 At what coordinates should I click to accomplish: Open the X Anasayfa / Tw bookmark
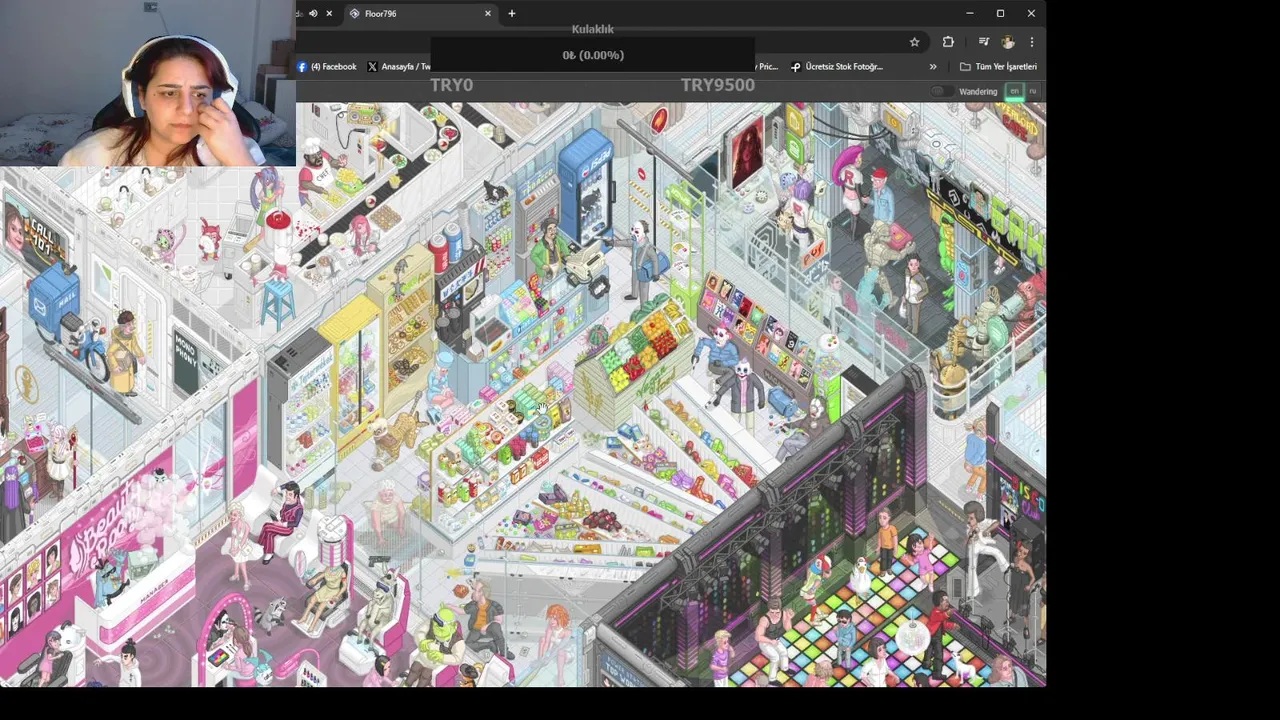pos(399,67)
